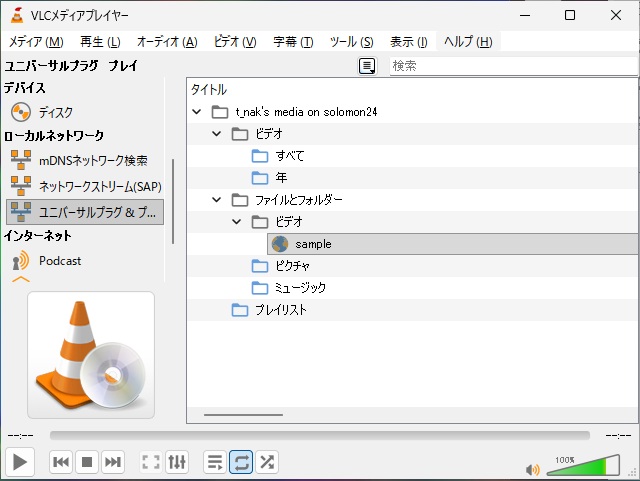Viewport: 640px width, 481px height.
Task: Change playlist view mode icon
Action: (368, 66)
